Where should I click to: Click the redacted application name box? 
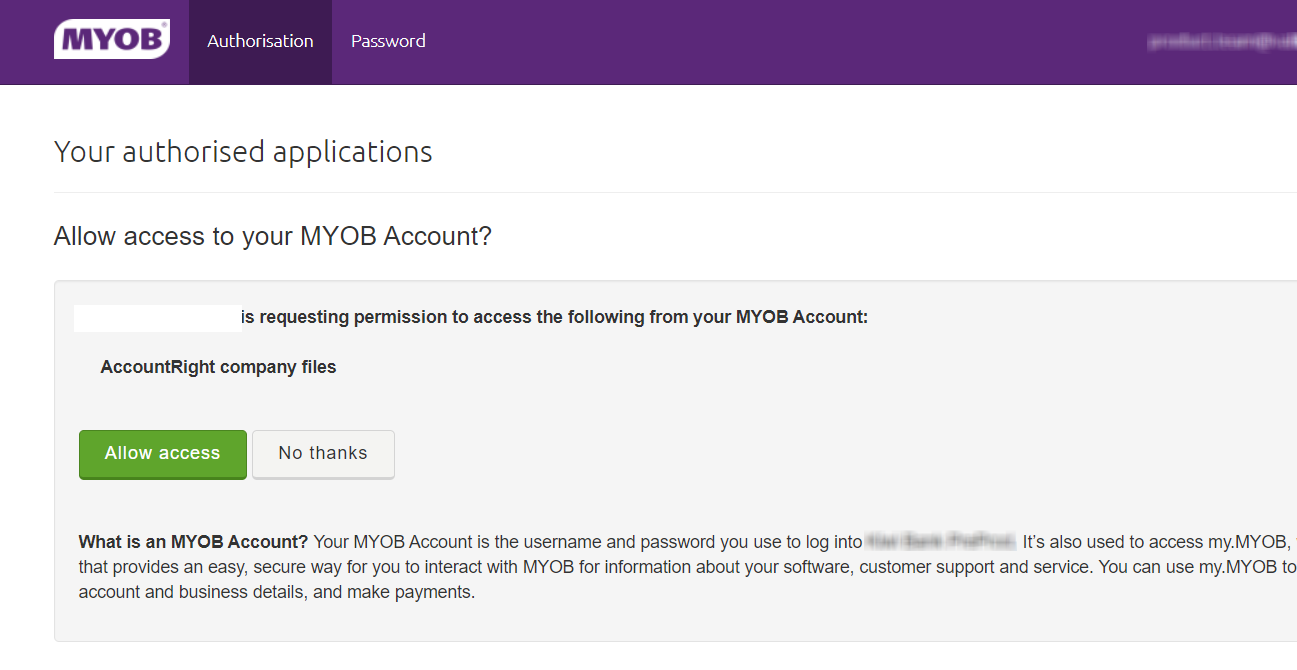coord(158,318)
